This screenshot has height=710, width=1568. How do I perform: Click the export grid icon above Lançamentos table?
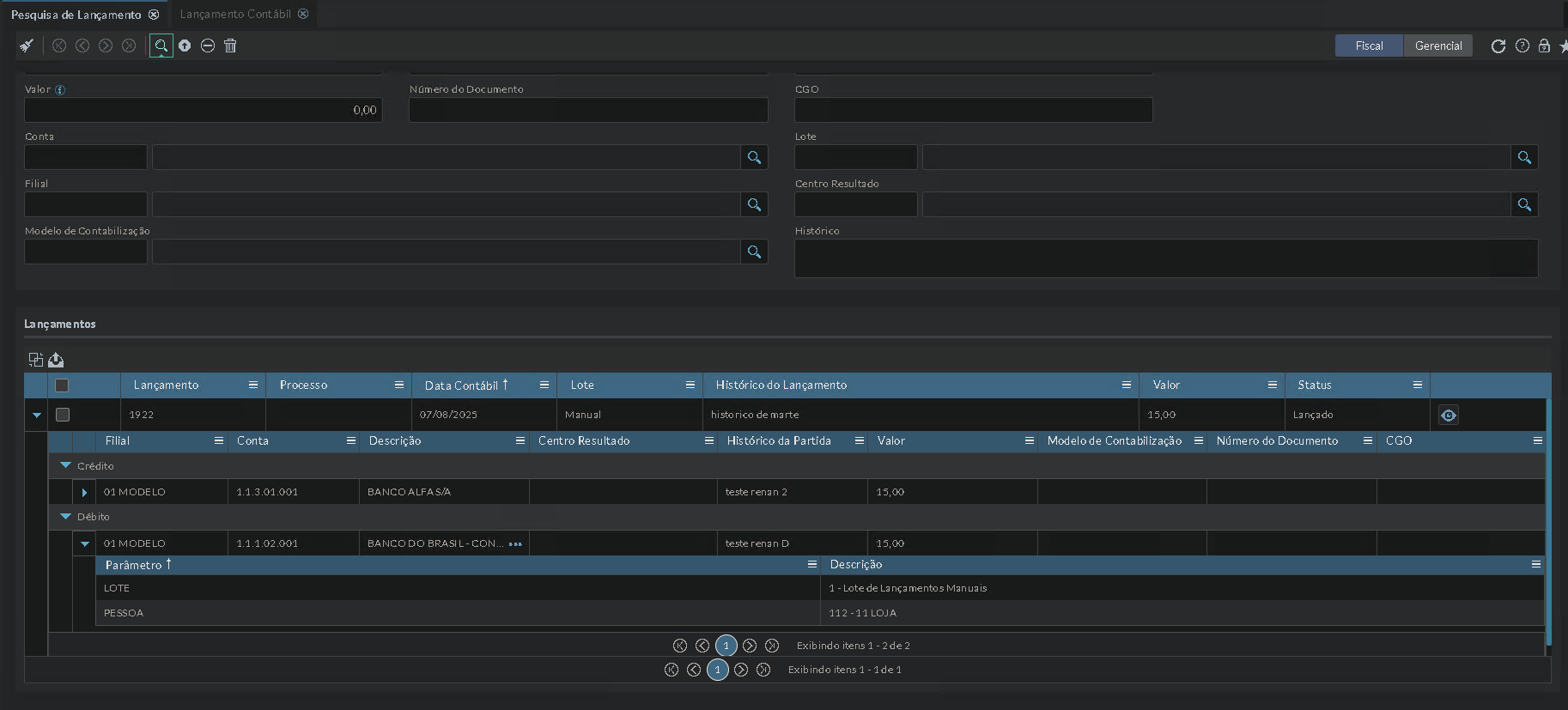point(57,360)
